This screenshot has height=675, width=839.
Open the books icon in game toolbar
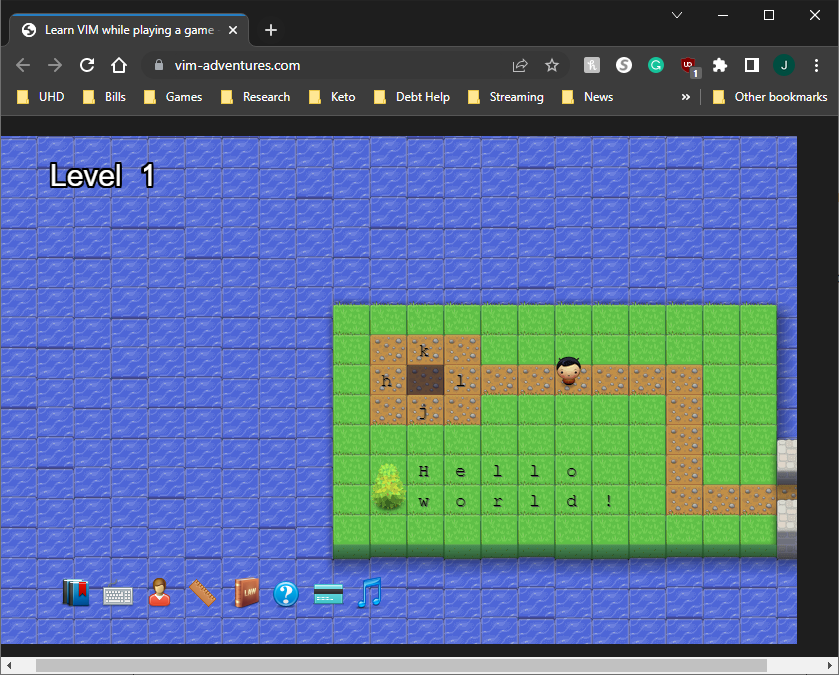(x=76, y=593)
